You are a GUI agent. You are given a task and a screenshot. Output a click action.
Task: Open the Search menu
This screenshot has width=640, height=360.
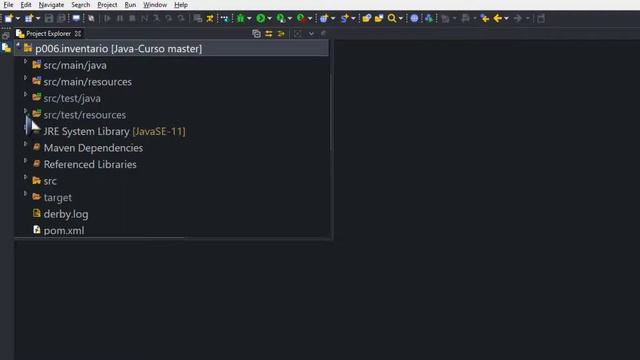(80, 5)
